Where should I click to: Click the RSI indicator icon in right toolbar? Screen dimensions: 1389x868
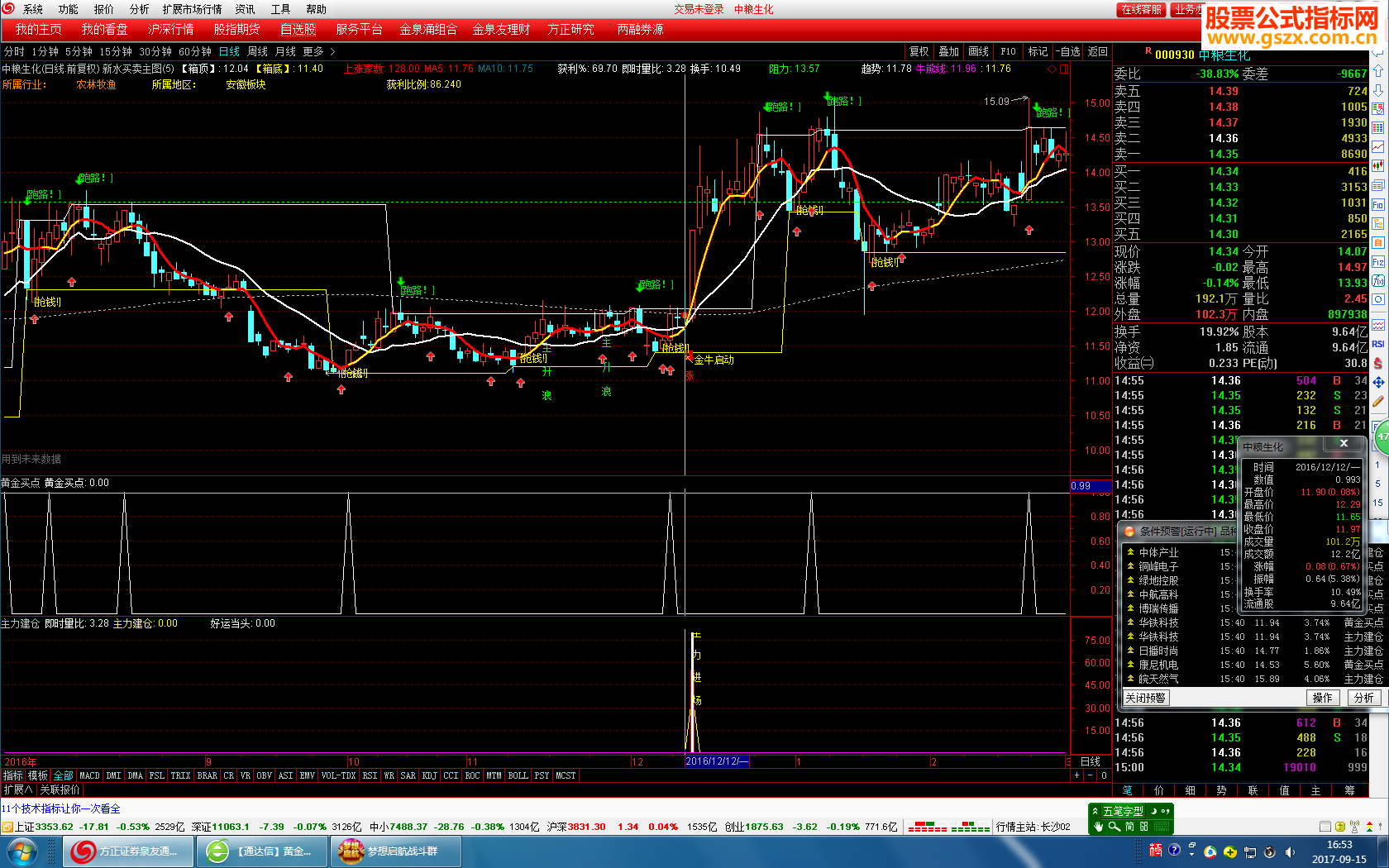(1378, 344)
